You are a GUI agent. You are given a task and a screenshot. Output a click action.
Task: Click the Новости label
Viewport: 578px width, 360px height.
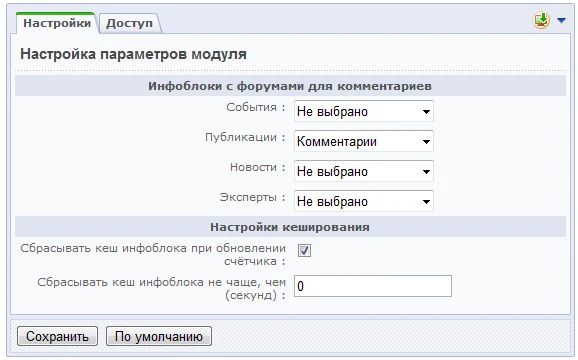(258, 167)
